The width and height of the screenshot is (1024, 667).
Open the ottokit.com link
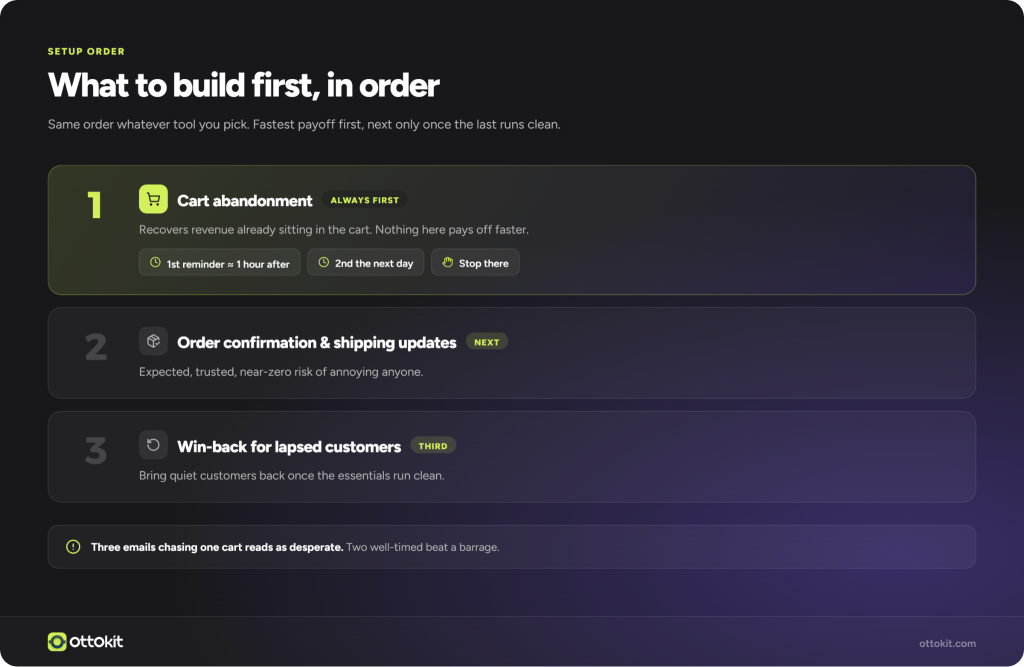[948, 643]
